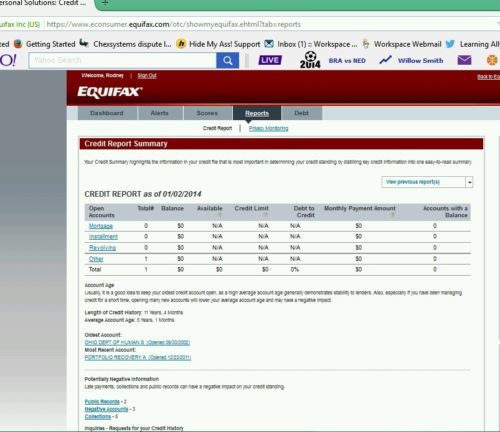Open the Installment accounts link
Image resolution: width=500 pixels, height=432 pixels.
tap(103, 237)
